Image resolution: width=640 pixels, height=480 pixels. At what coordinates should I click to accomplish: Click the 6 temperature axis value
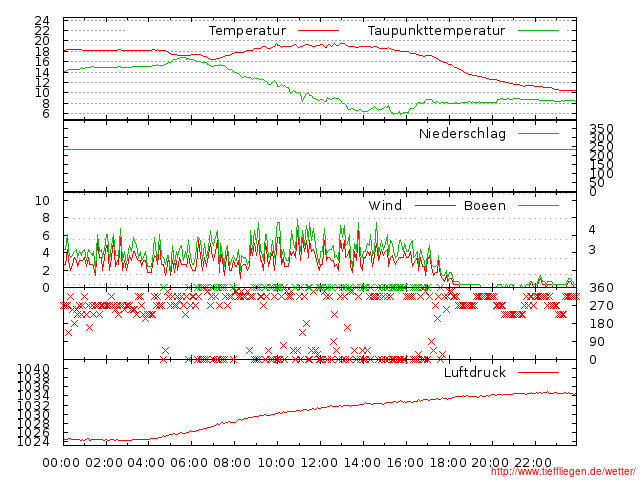46,113
